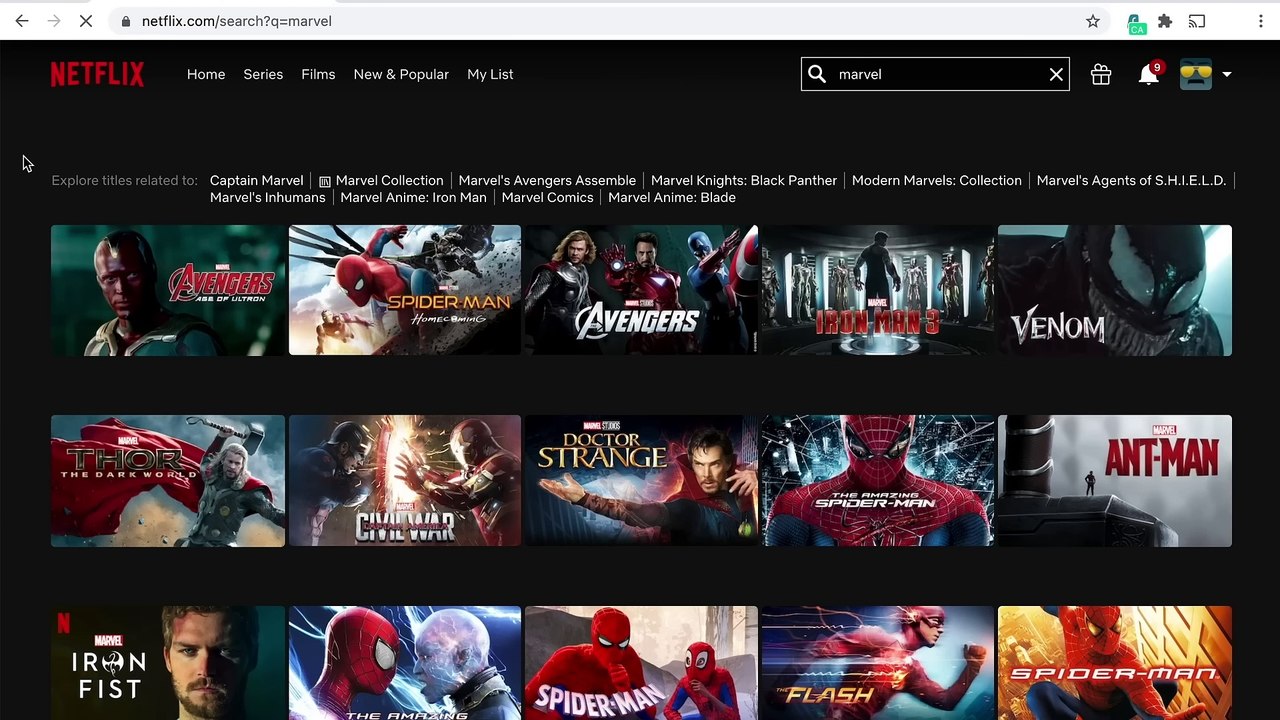Open the Iron Man 3 thumbnail
This screenshot has height=720, width=1280.
tap(878, 290)
